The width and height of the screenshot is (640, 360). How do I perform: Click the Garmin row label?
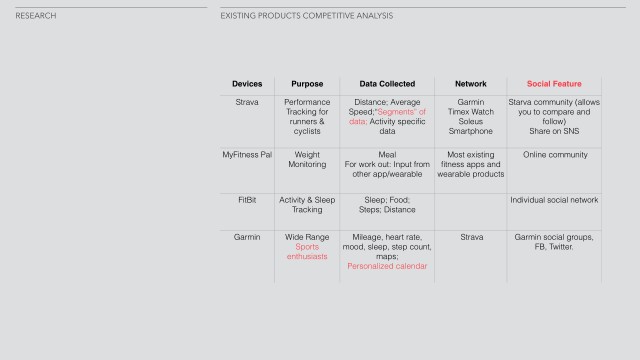point(247,237)
